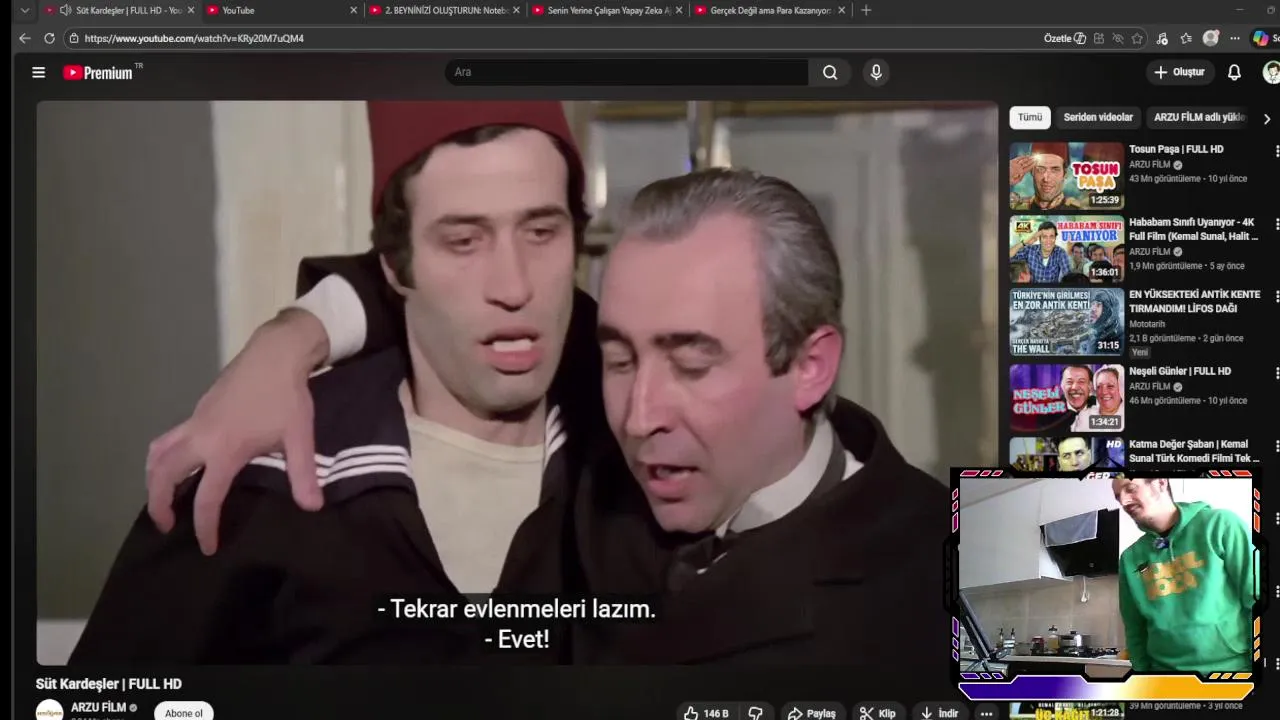
Task: Click the Süt Kardeşler | FULL HD title
Action: (x=109, y=684)
